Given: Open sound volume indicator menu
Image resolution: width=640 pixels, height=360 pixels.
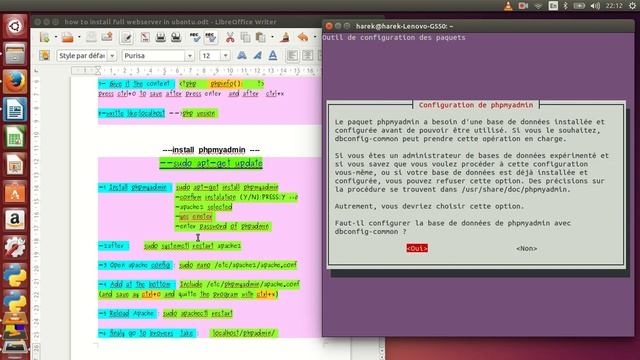Looking at the screenshot, I should click(596, 6).
